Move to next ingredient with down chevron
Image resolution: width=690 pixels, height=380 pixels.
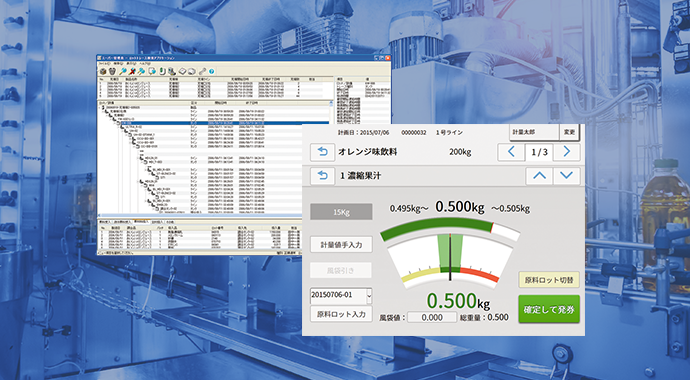[x=566, y=176]
